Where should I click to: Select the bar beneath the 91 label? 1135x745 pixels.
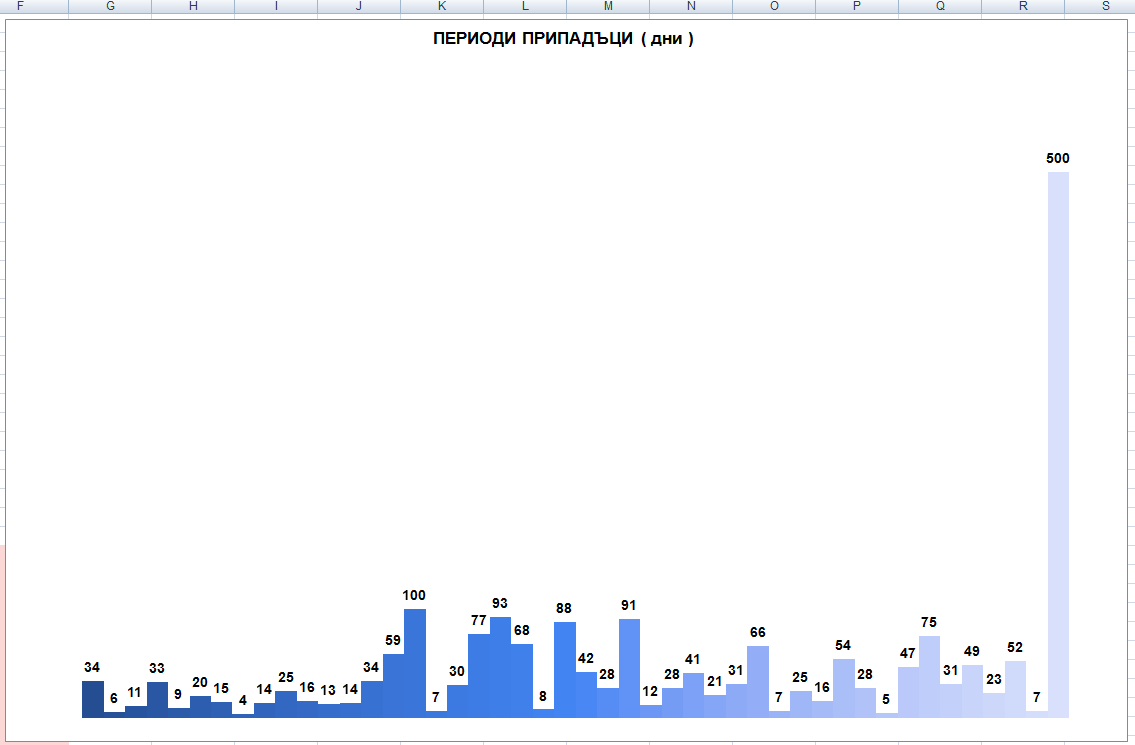[629, 668]
